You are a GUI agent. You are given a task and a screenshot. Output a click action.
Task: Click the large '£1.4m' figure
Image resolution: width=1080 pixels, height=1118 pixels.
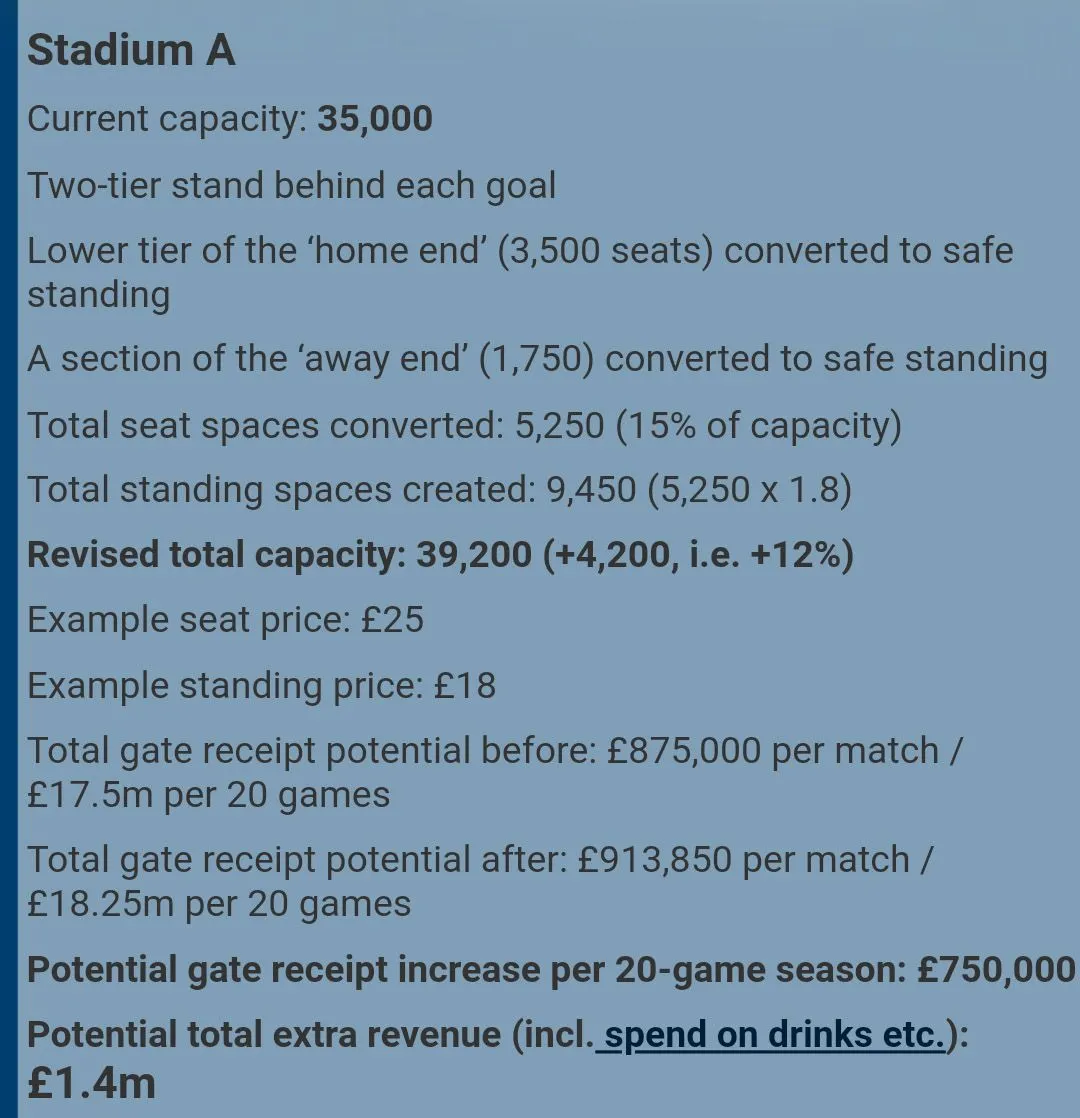coord(92,1081)
